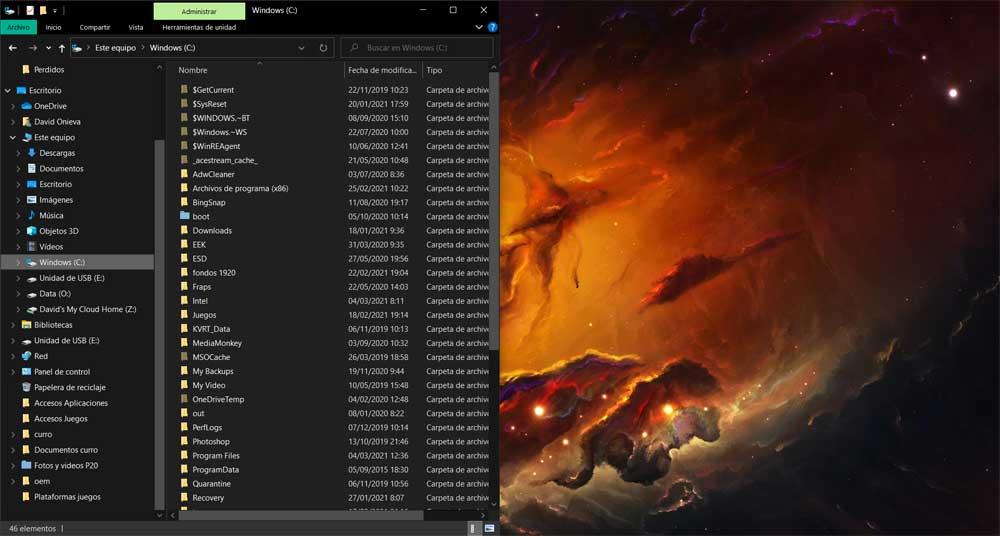Screen dimensions: 1000x536
Task: Select the $GetCurrent folder icon
Action: [185, 90]
